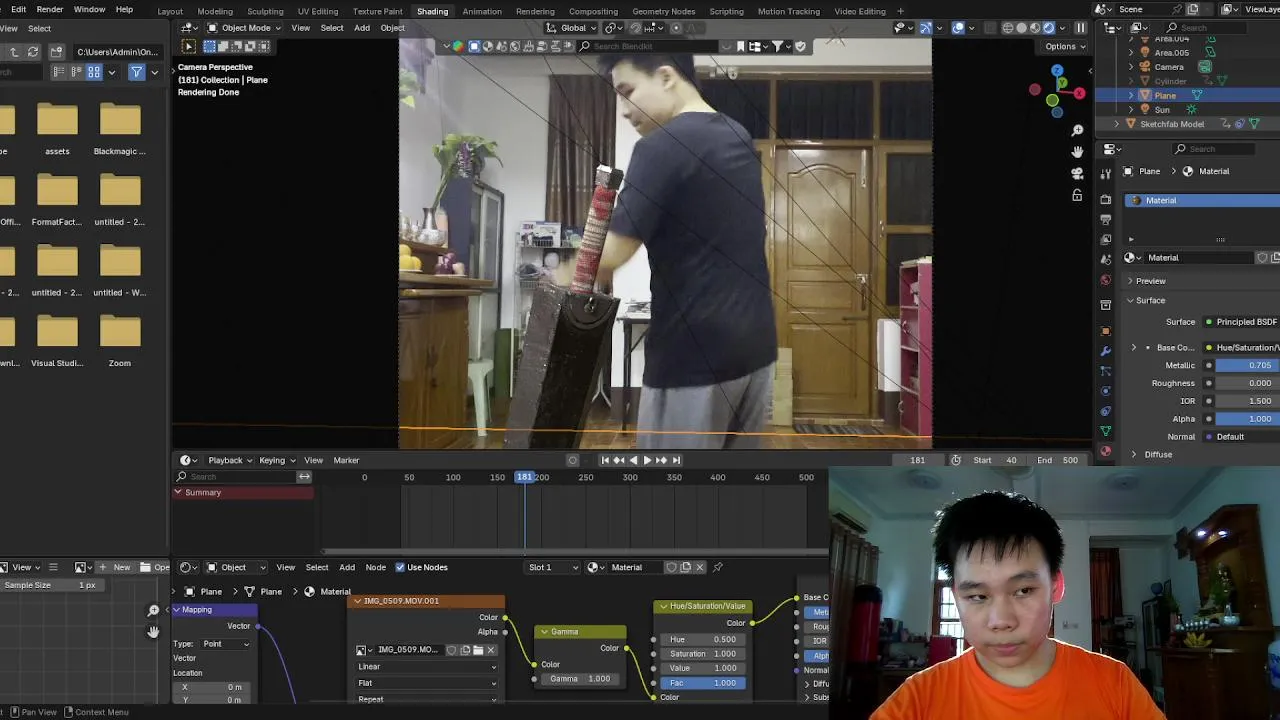
Task: Switch to the Compositing workspace tab
Action: pos(593,11)
